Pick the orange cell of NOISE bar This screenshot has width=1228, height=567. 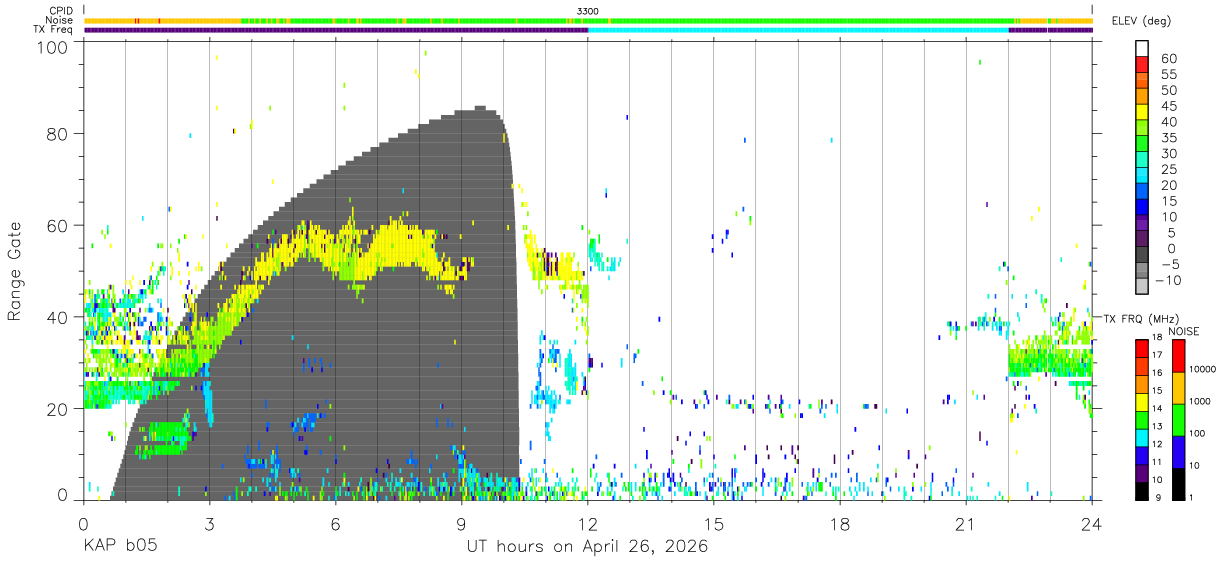click(x=1180, y=387)
